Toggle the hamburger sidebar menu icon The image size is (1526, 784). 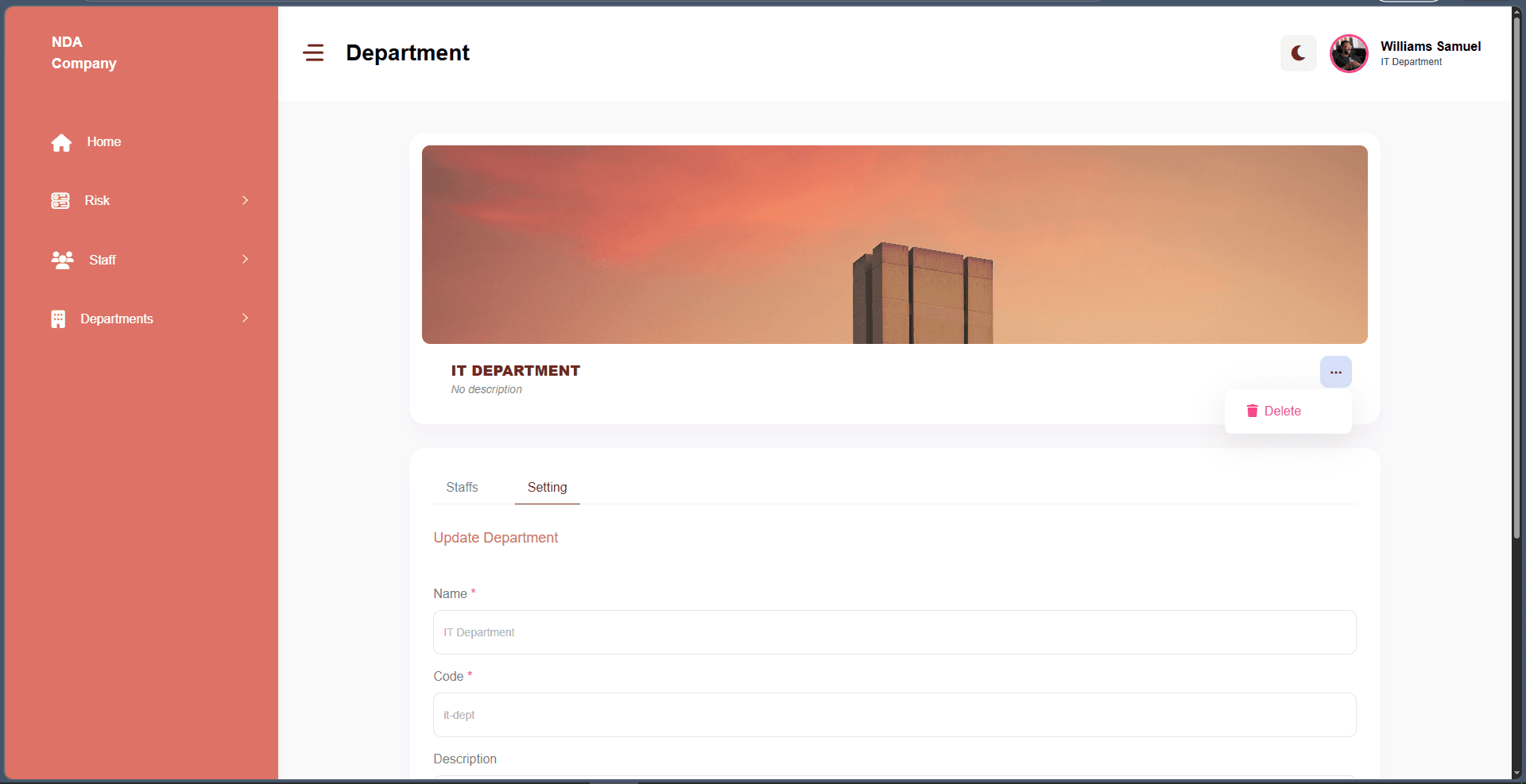tap(313, 53)
